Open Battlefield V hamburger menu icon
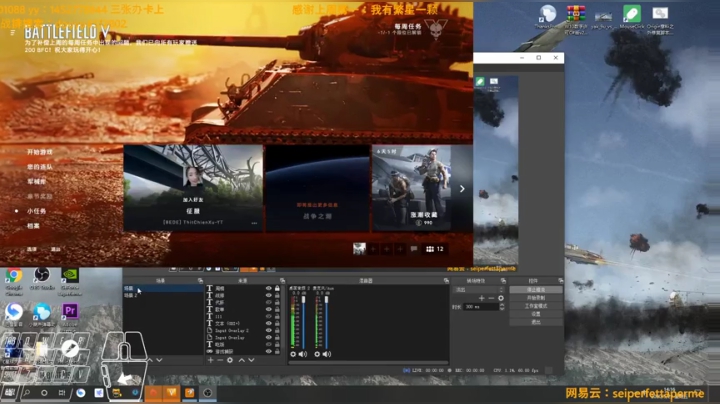Image resolution: width=720 pixels, height=404 pixels. tap(13, 33)
